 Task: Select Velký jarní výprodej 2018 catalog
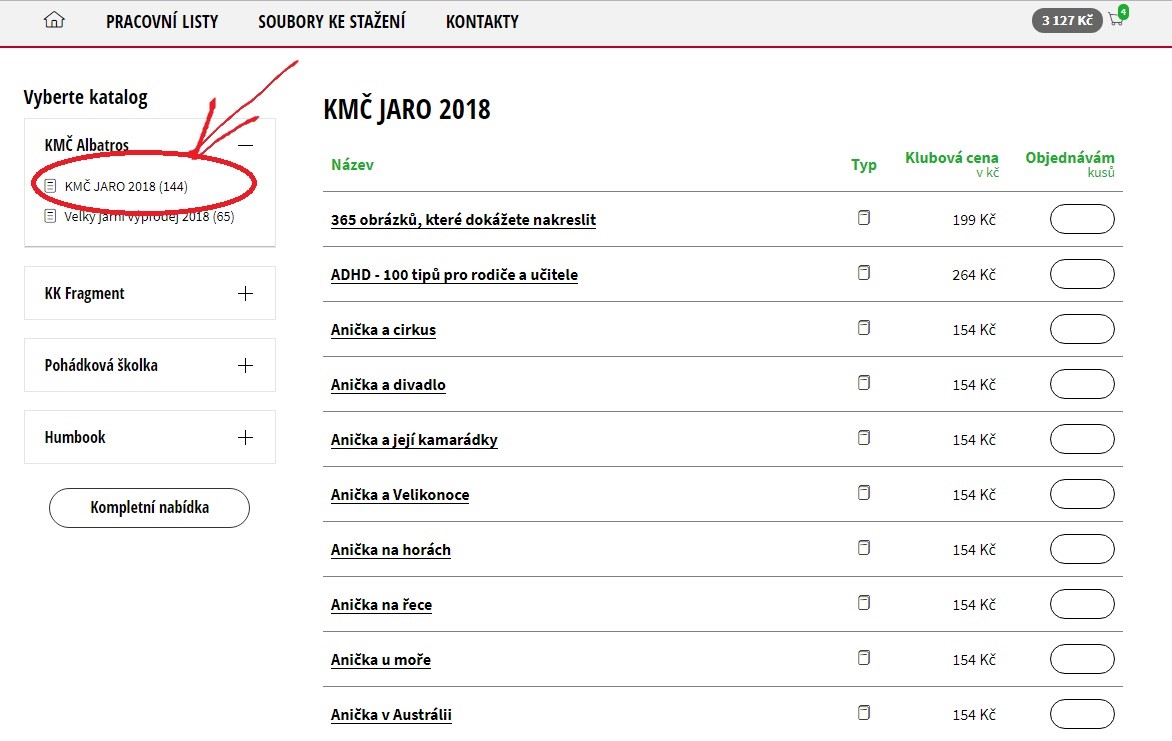pyautogui.click(x=149, y=217)
